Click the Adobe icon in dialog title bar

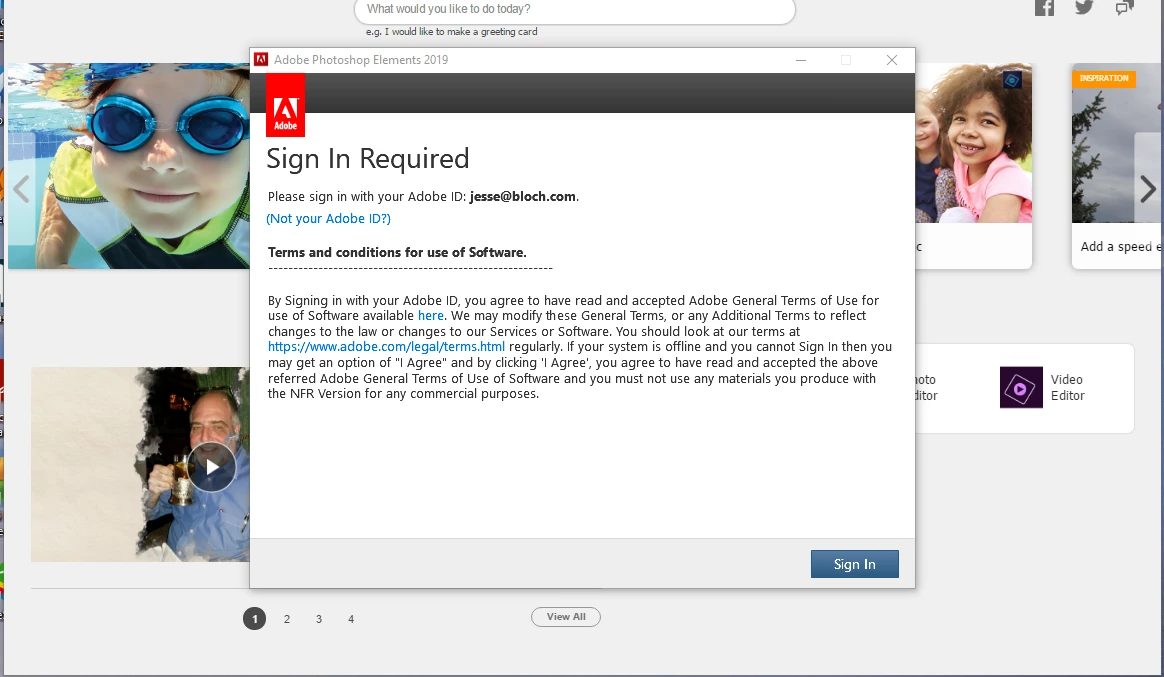[261, 59]
